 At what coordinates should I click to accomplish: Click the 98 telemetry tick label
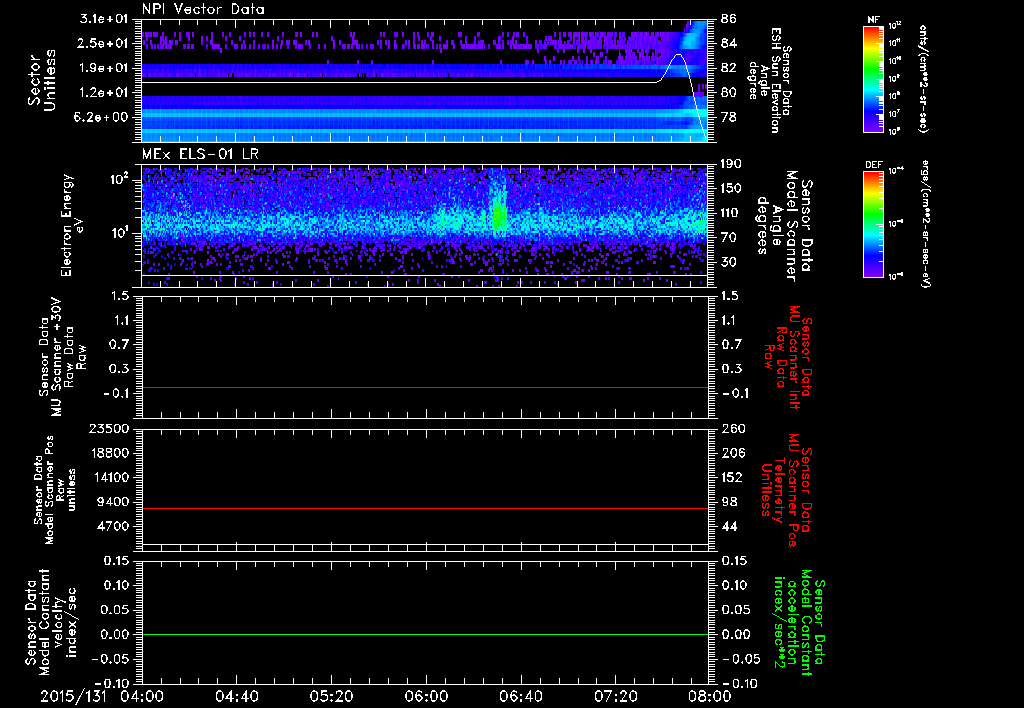point(729,502)
